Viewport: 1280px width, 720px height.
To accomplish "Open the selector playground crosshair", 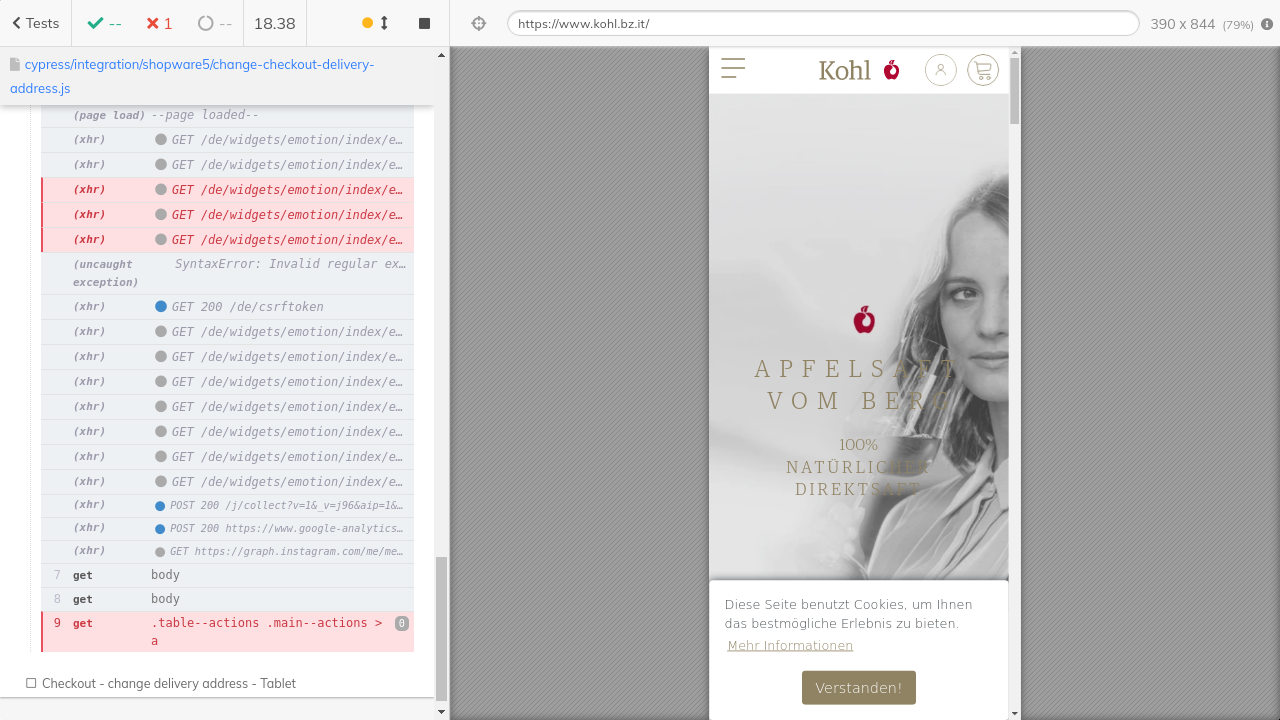I will (x=478, y=23).
